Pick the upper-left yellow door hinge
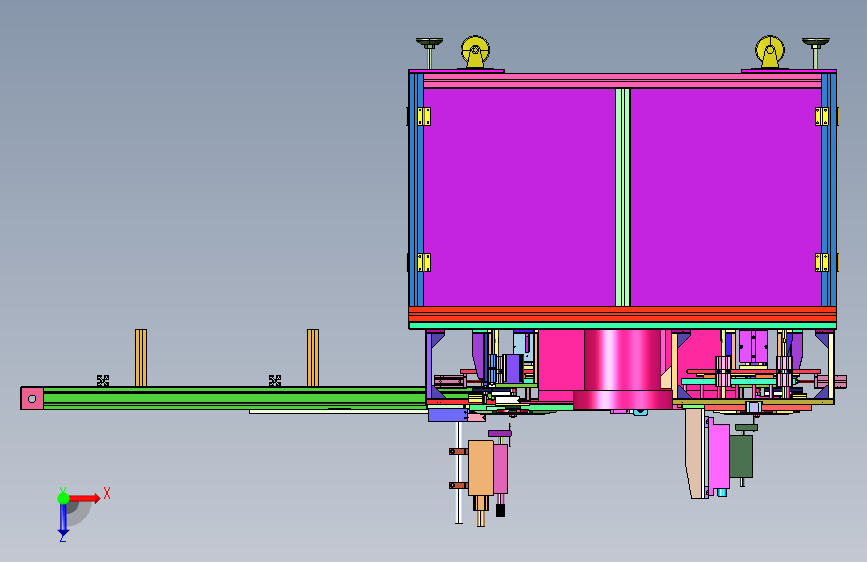The width and height of the screenshot is (867, 562). pos(424,117)
